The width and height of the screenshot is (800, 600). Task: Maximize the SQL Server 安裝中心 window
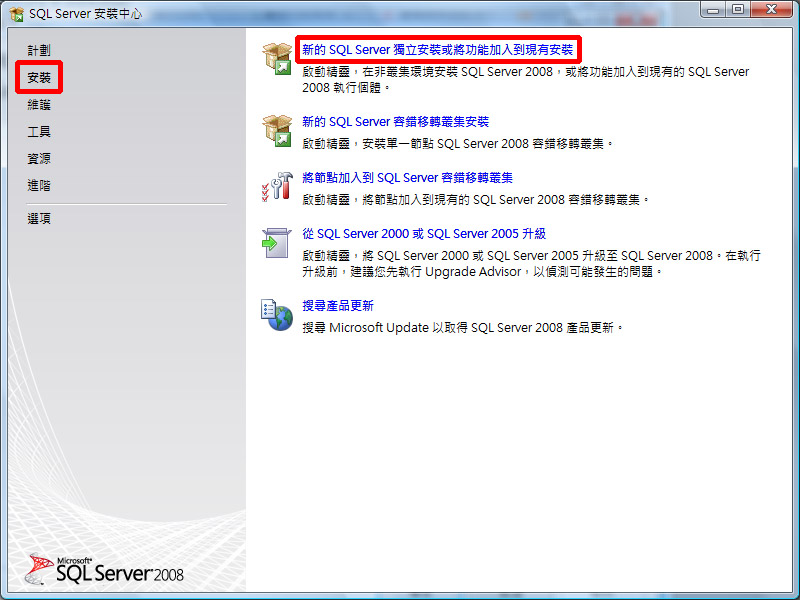click(x=738, y=9)
